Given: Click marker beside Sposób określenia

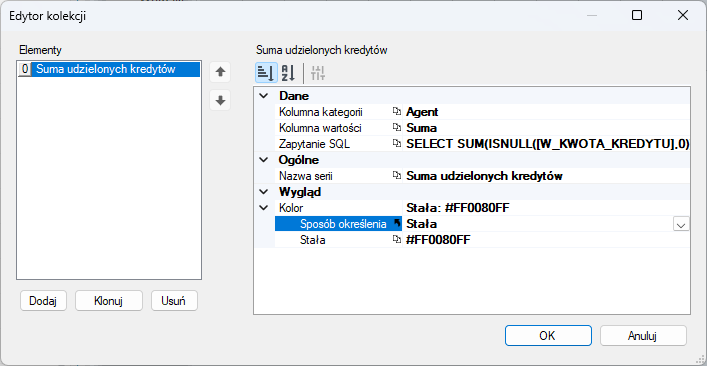Looking at the screenshot, I should [397, 223].
